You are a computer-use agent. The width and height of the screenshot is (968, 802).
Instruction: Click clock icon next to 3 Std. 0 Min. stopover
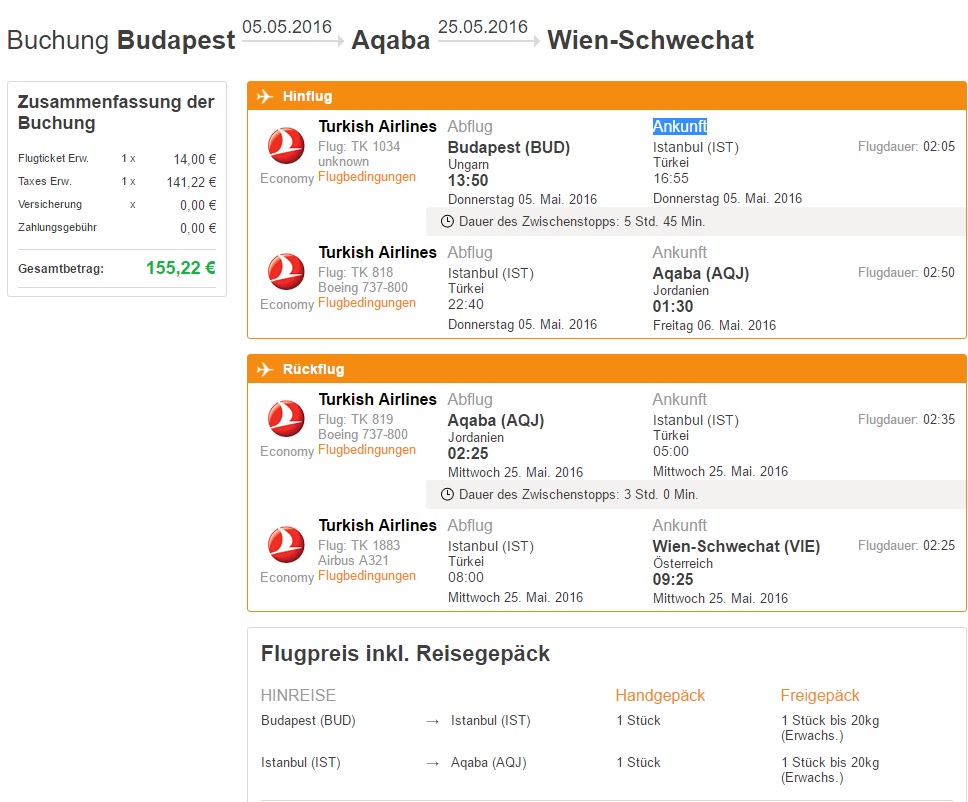447,495
